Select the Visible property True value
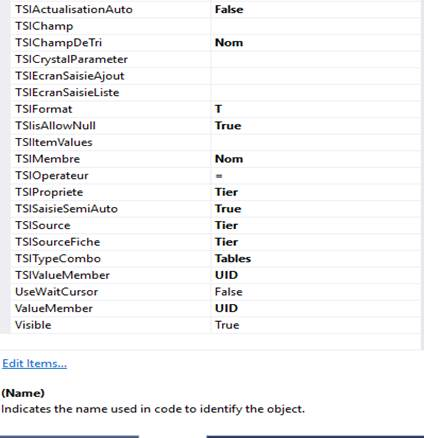Viewport: 424px width, 438px height. (x=227, y=325)
